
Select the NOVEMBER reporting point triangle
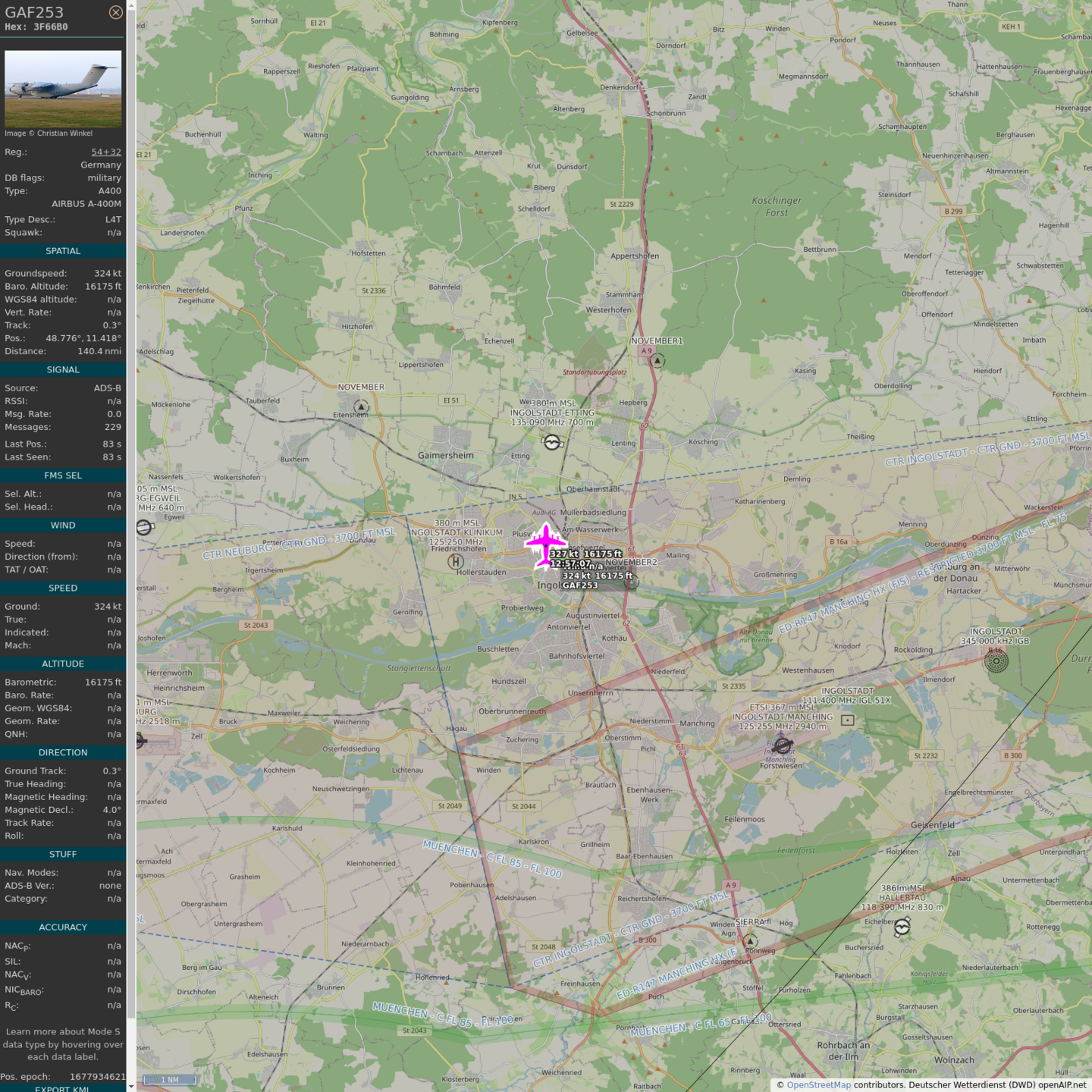361,407
